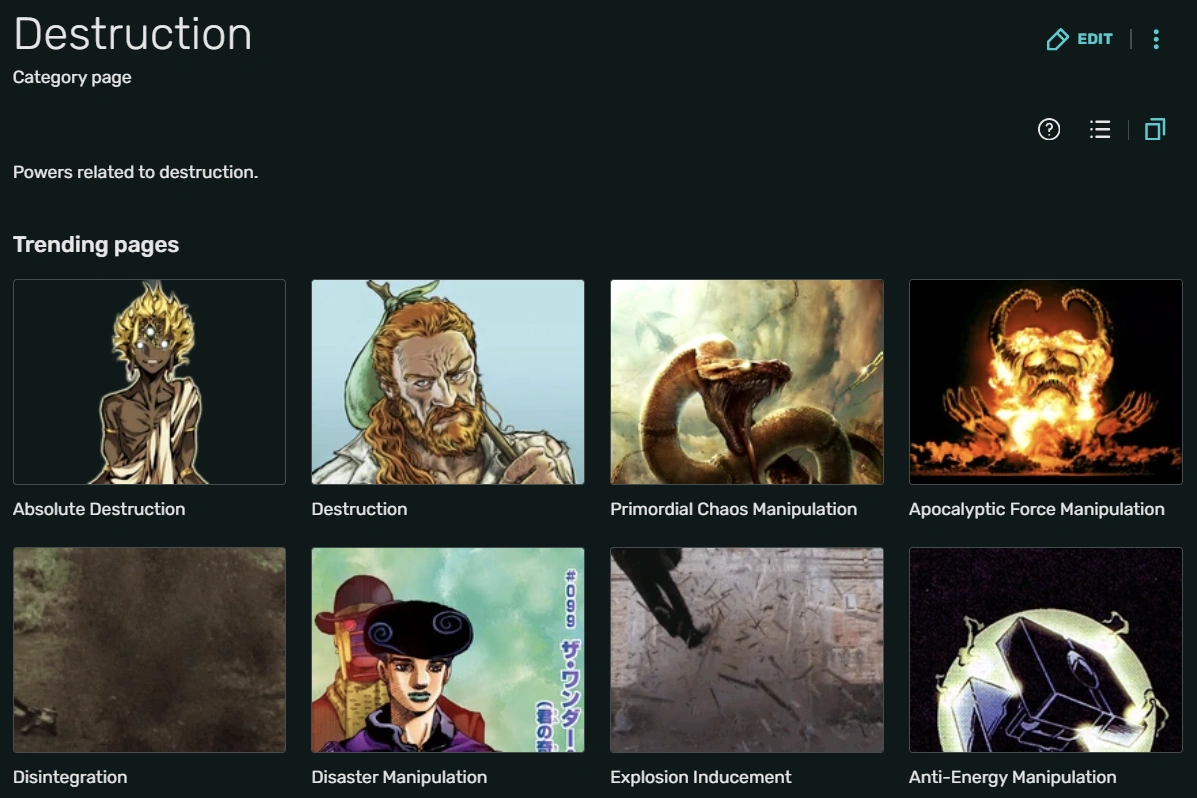
Task: Click the EDIT button
Action: 1094,39
